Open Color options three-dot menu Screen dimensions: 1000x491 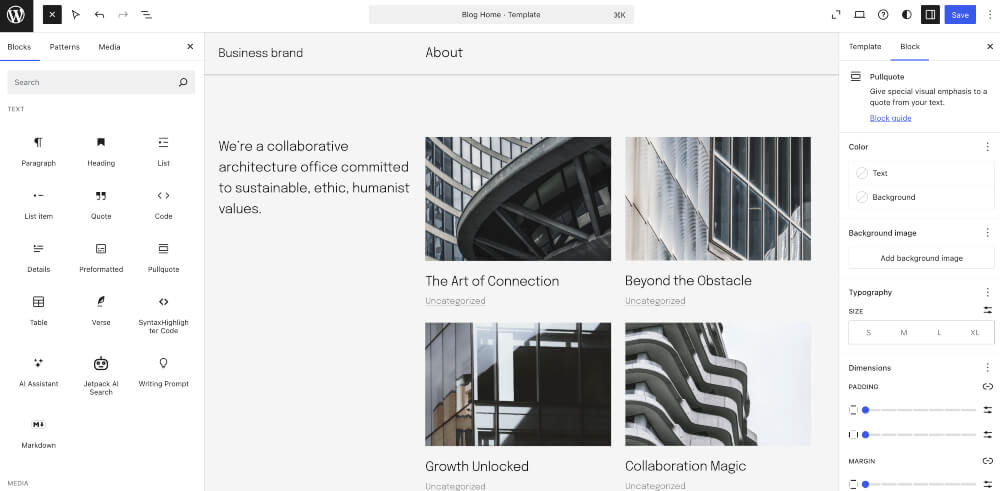click(x=987, y=147)
